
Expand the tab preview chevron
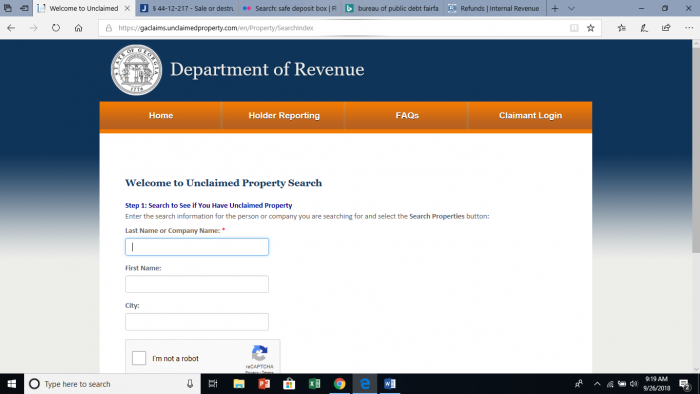click(571, 8)
